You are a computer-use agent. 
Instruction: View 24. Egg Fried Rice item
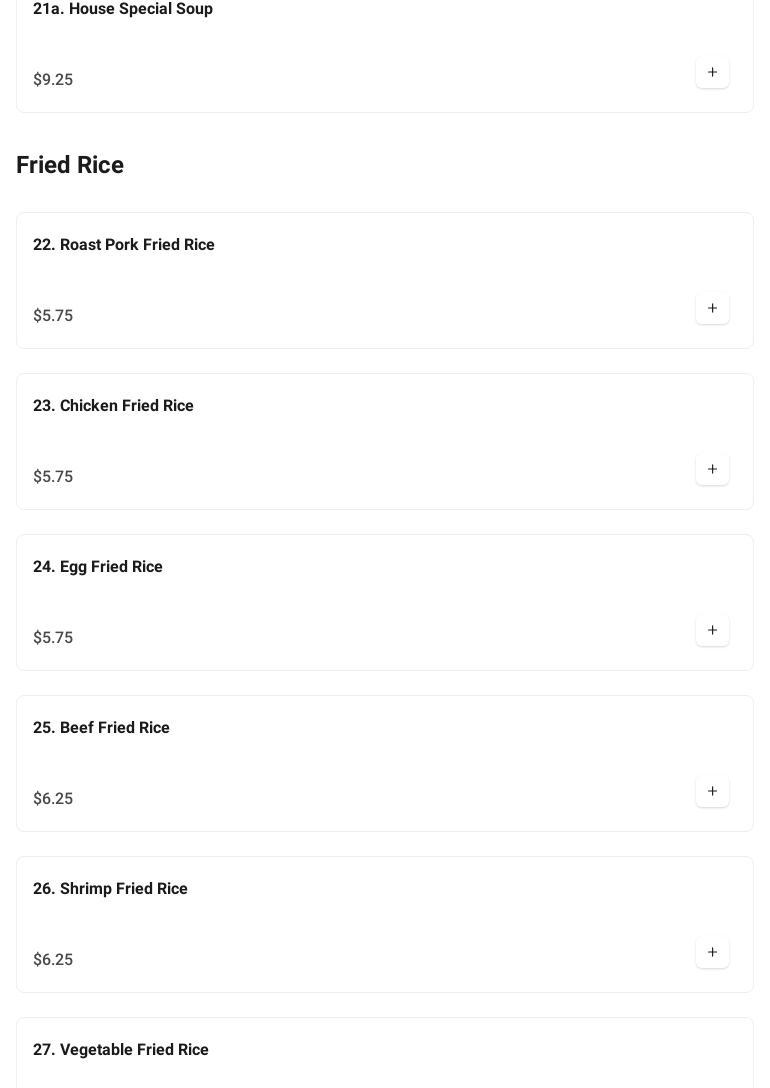tap(98, 567)
